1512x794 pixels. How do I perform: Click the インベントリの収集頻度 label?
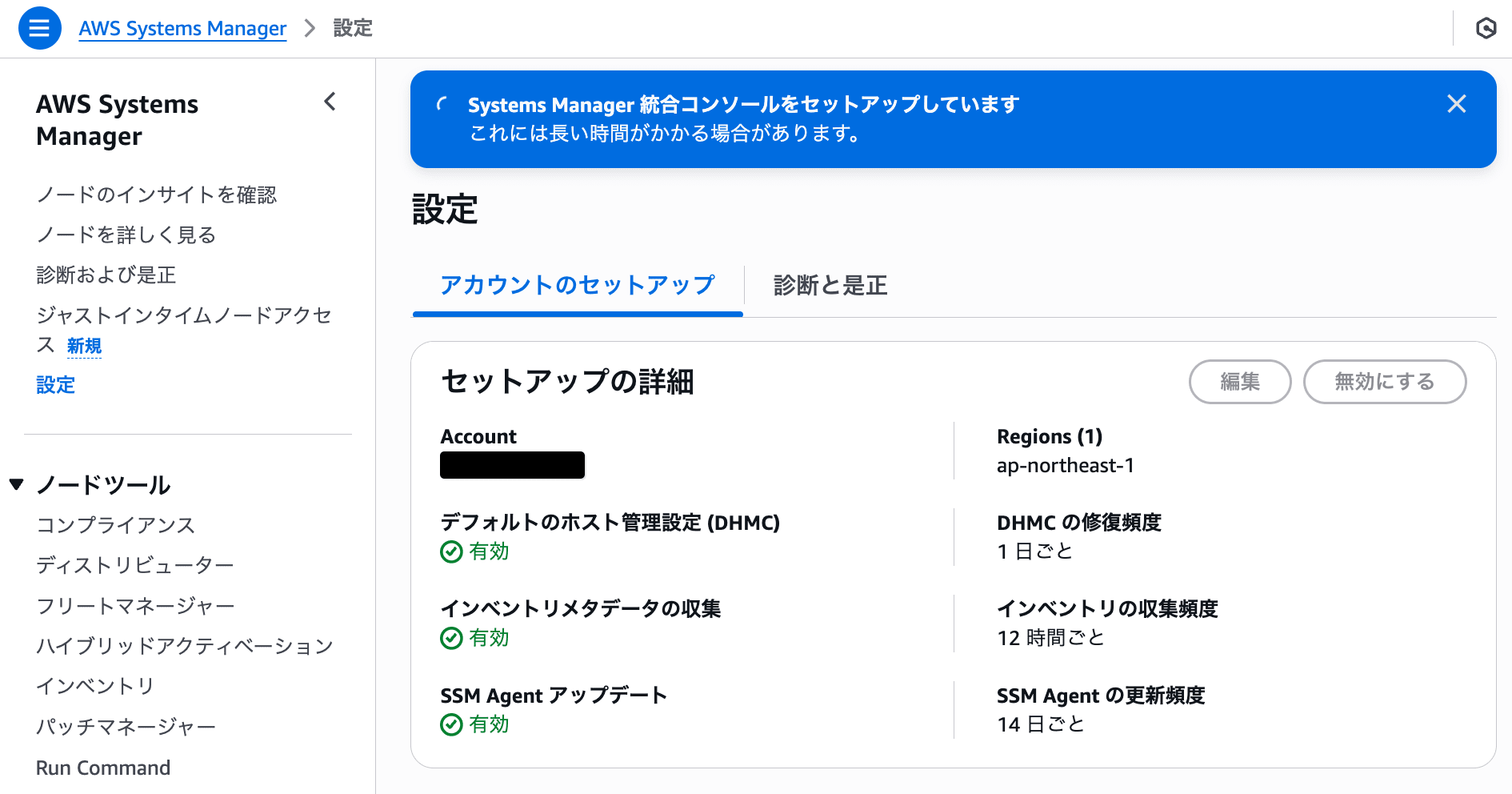1107,609
